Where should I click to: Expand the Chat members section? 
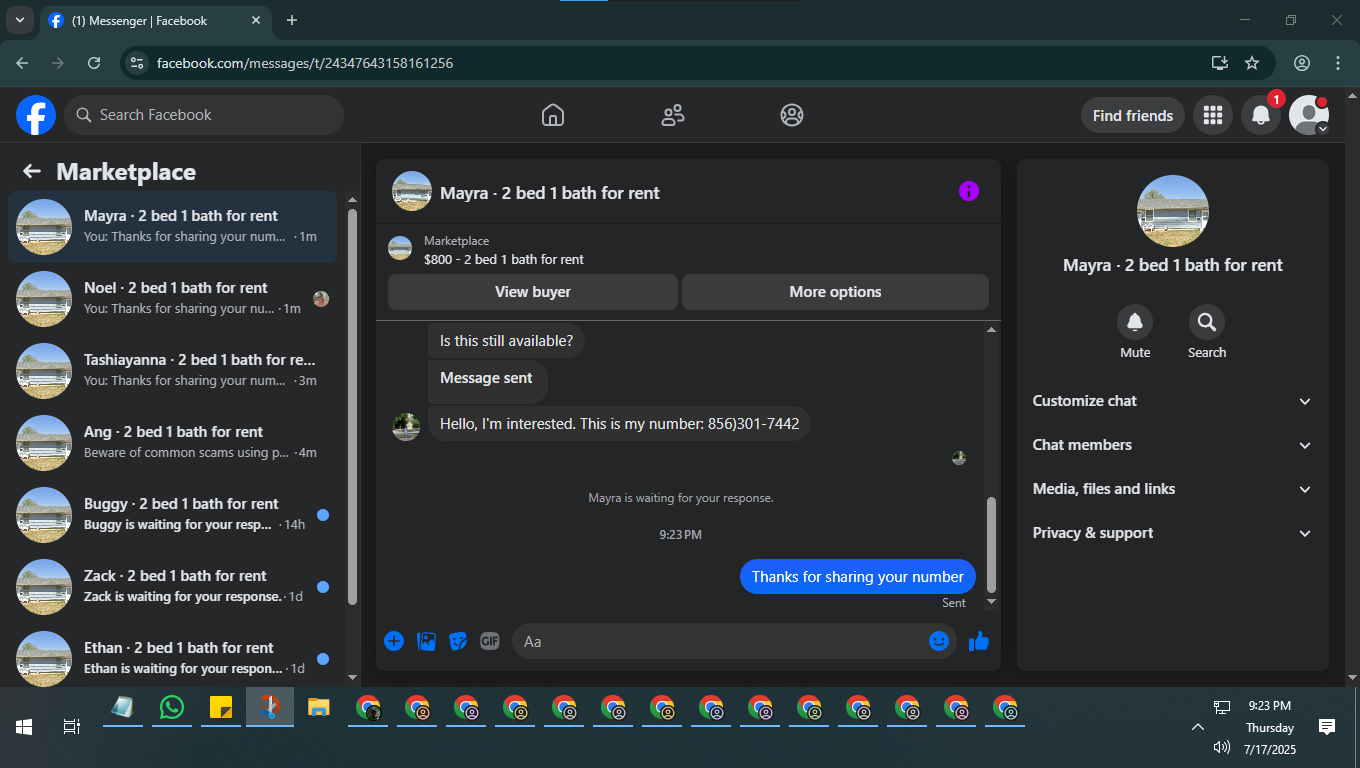pyautogui.click(x=1172, y=445)
